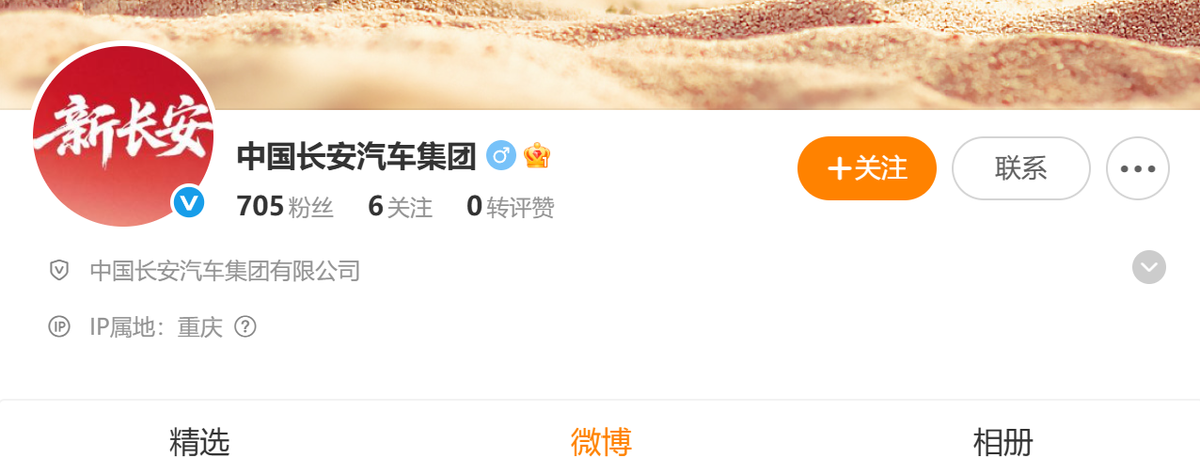Switch to the 精选 tab

200,441
